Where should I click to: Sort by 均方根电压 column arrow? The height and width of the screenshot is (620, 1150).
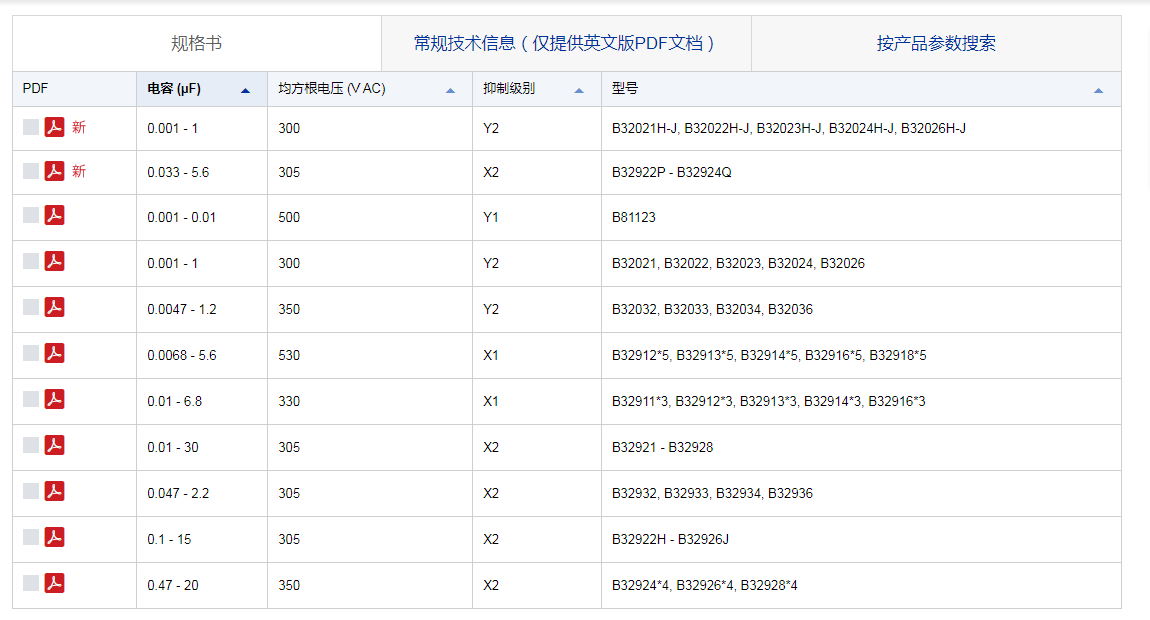pos(450,90)
